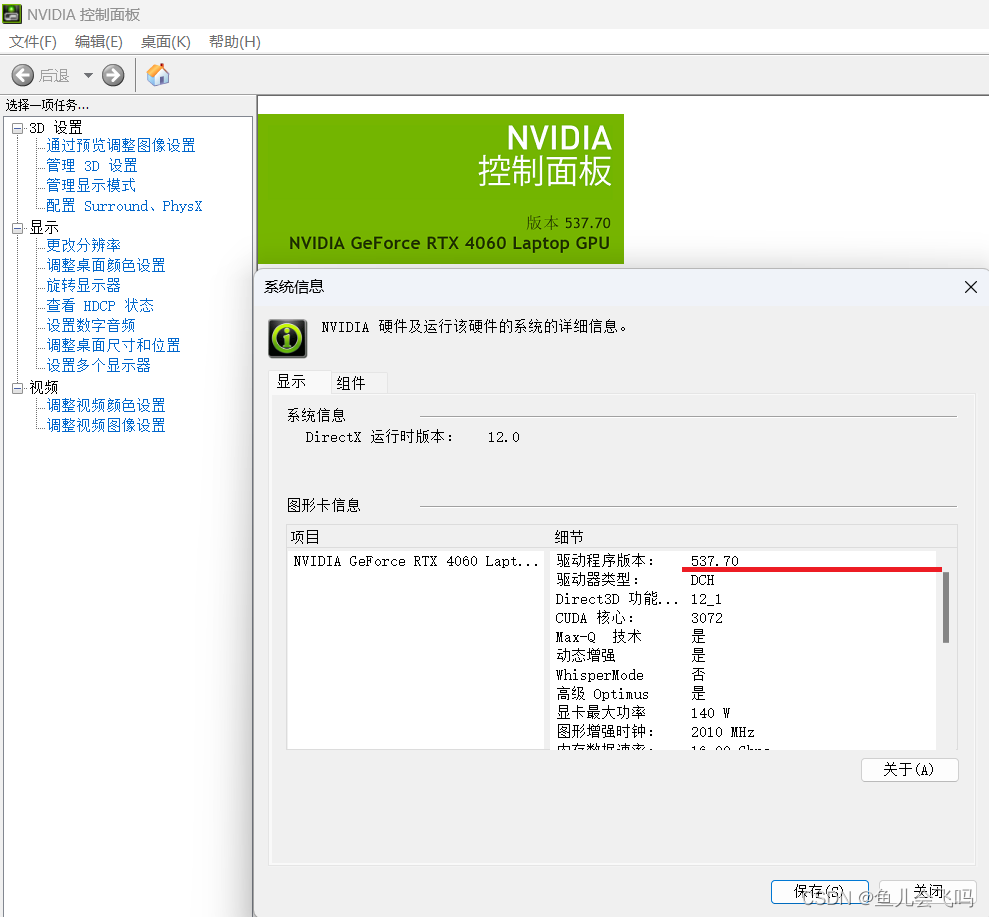Click the 显卡最大功率 140 W row

coord(746,713)
